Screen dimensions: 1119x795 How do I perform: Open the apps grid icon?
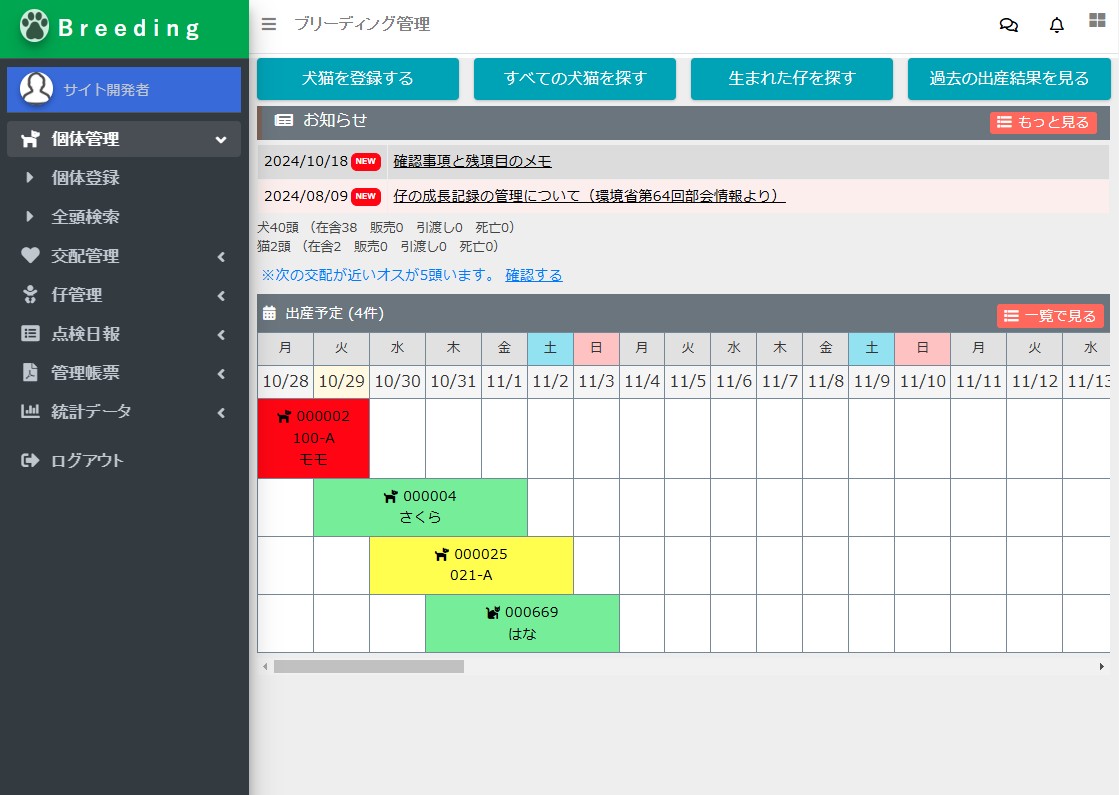(1097, 21)
